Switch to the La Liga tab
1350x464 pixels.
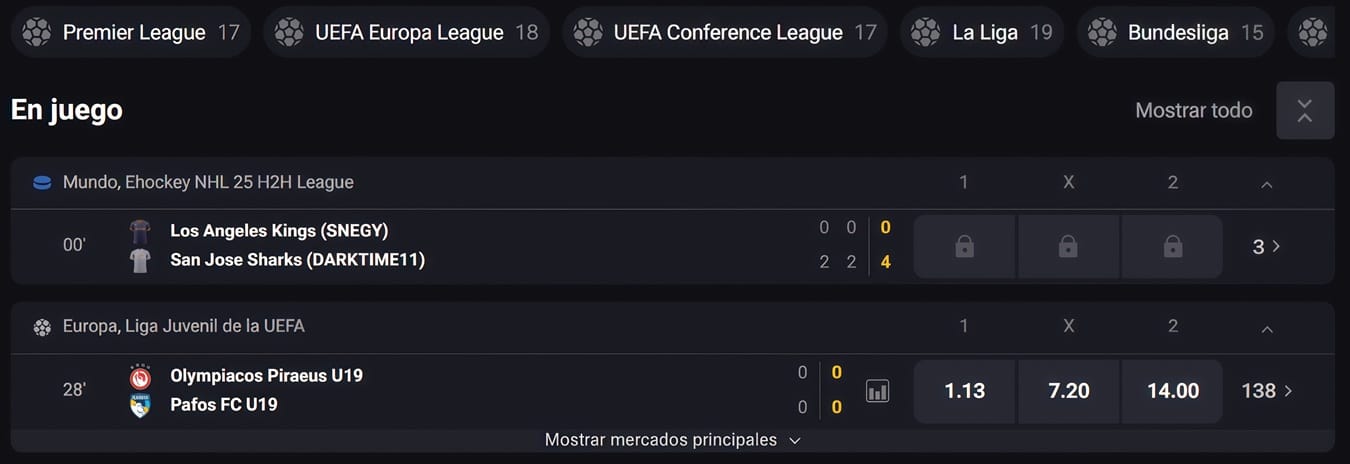tap(982, 32)
